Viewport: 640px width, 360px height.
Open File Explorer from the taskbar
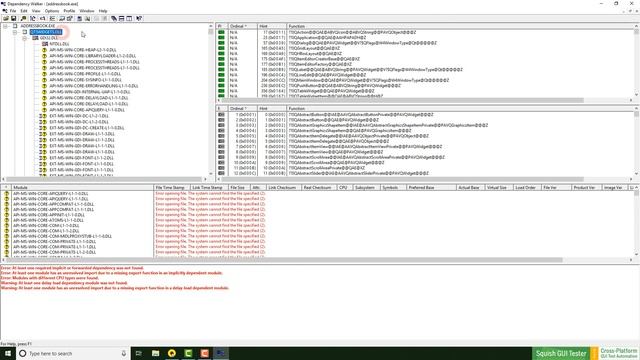pos(156,353)
